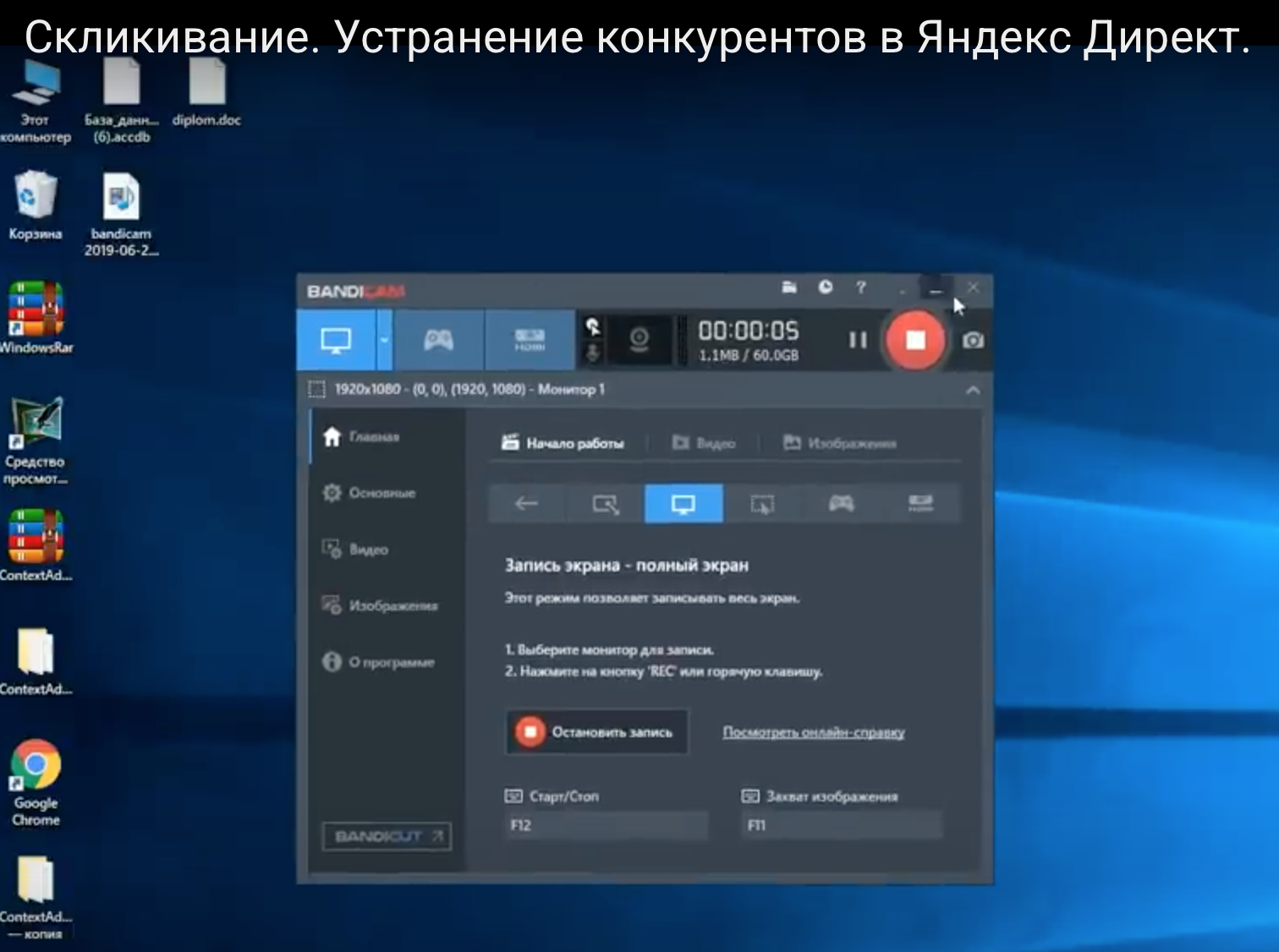This screenshot has height=952, width=1279.
Task: Toggle mouse cursor effect icon
Action: point(594,326)
